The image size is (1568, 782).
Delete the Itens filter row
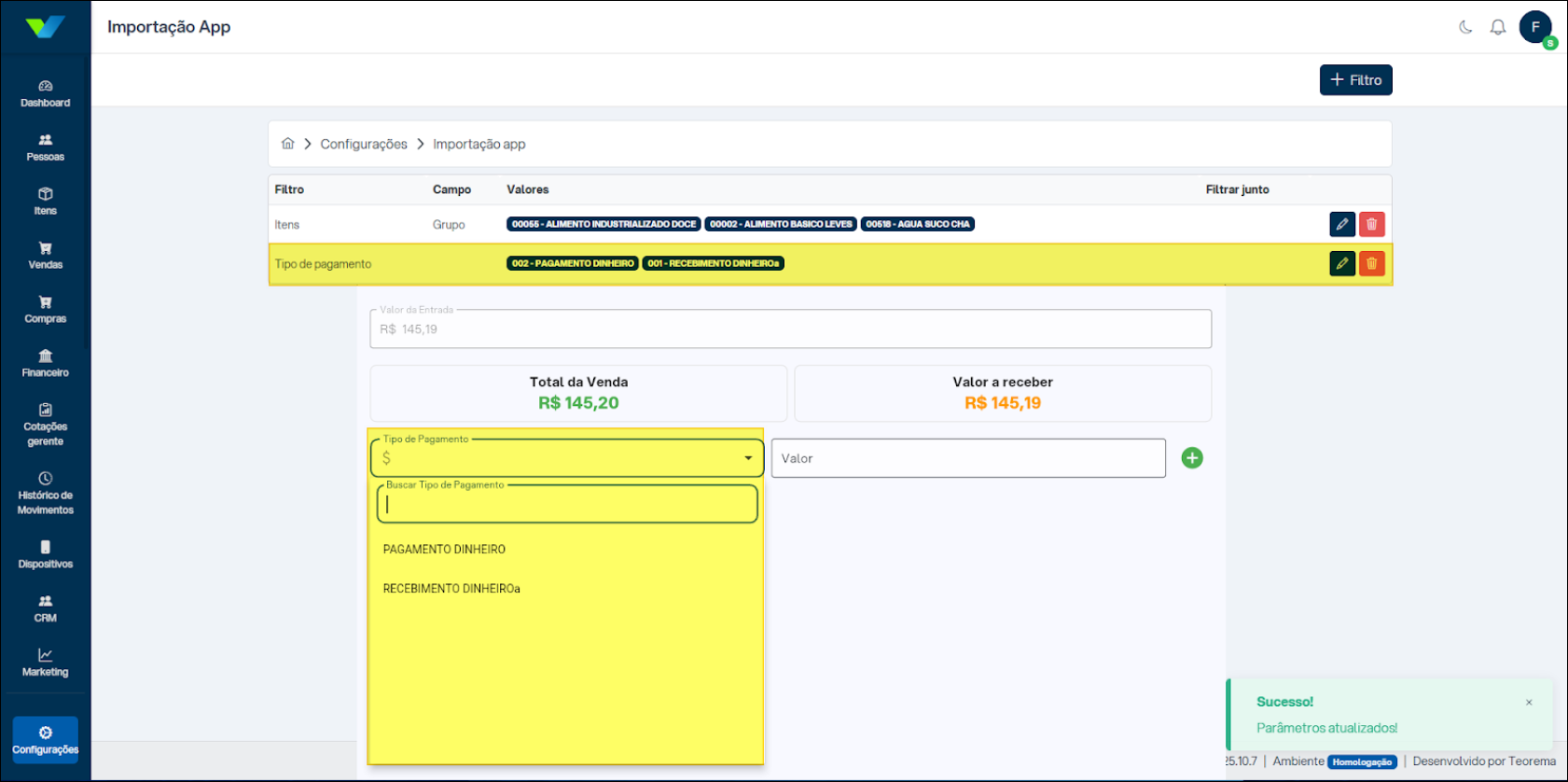pyautogui.click(x=1371, y=224)
